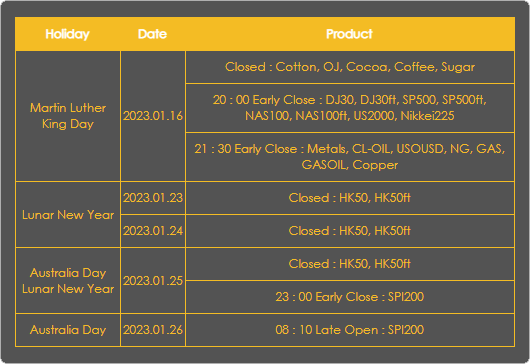Click Closed HK50 row for 2023.01.24
This screenshot has width=530, height=364.
coord(350,231)
